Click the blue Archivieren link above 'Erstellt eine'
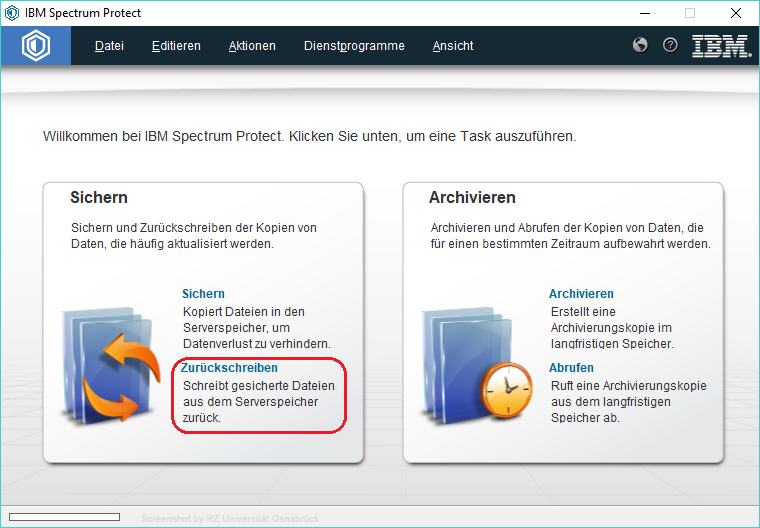The image size is (760, 528). coord(581,294)
